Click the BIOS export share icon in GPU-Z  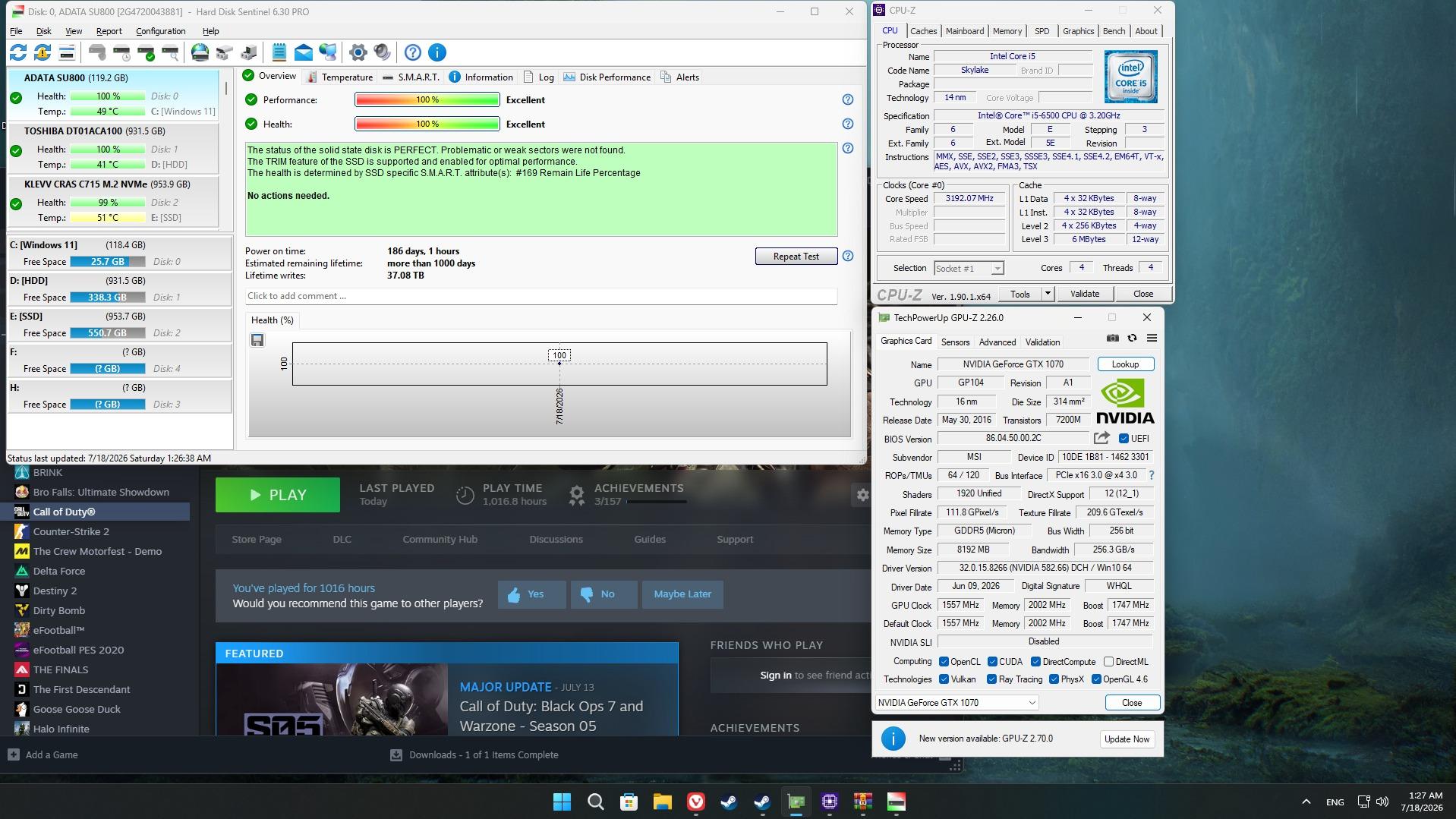point(1101,438)
